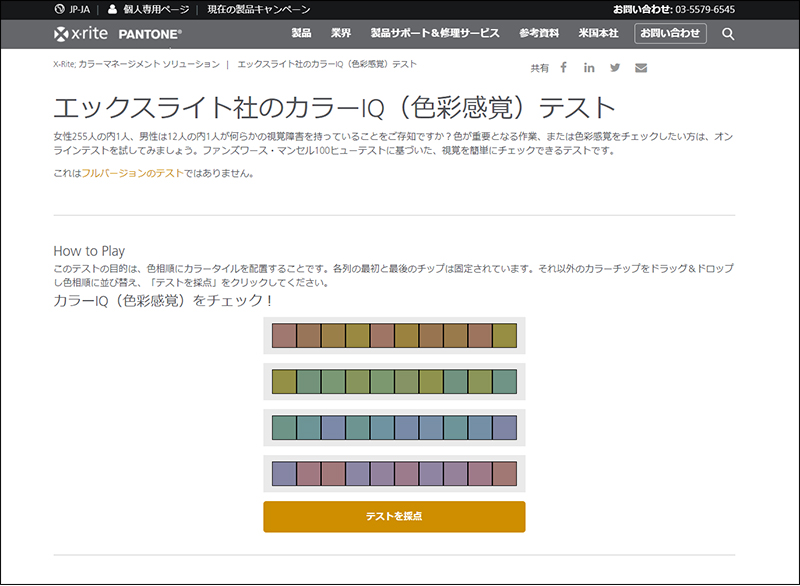The image size is (800, 586).
Task: Select first olive tile in row two
Action: pos(284,381)
